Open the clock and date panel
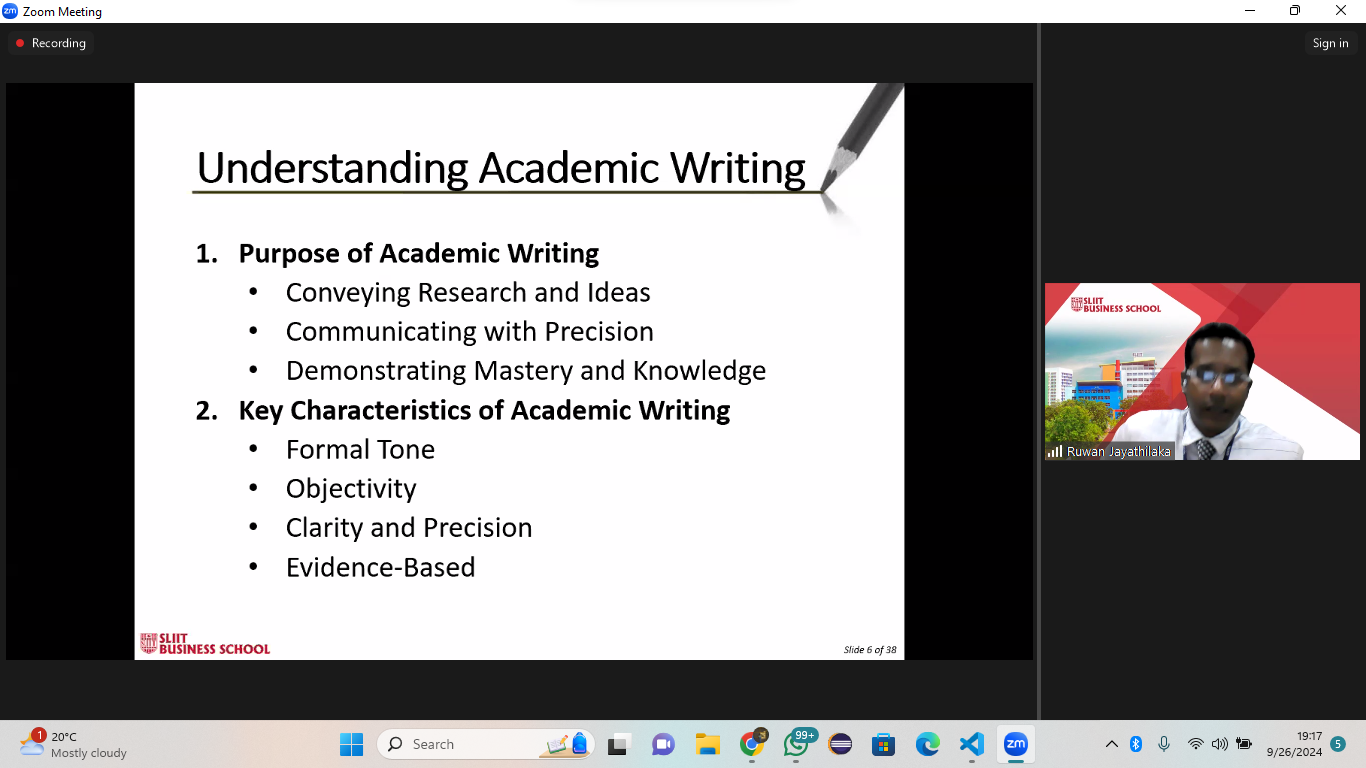Screen dimensions: 1366x768 [1294, 744]
